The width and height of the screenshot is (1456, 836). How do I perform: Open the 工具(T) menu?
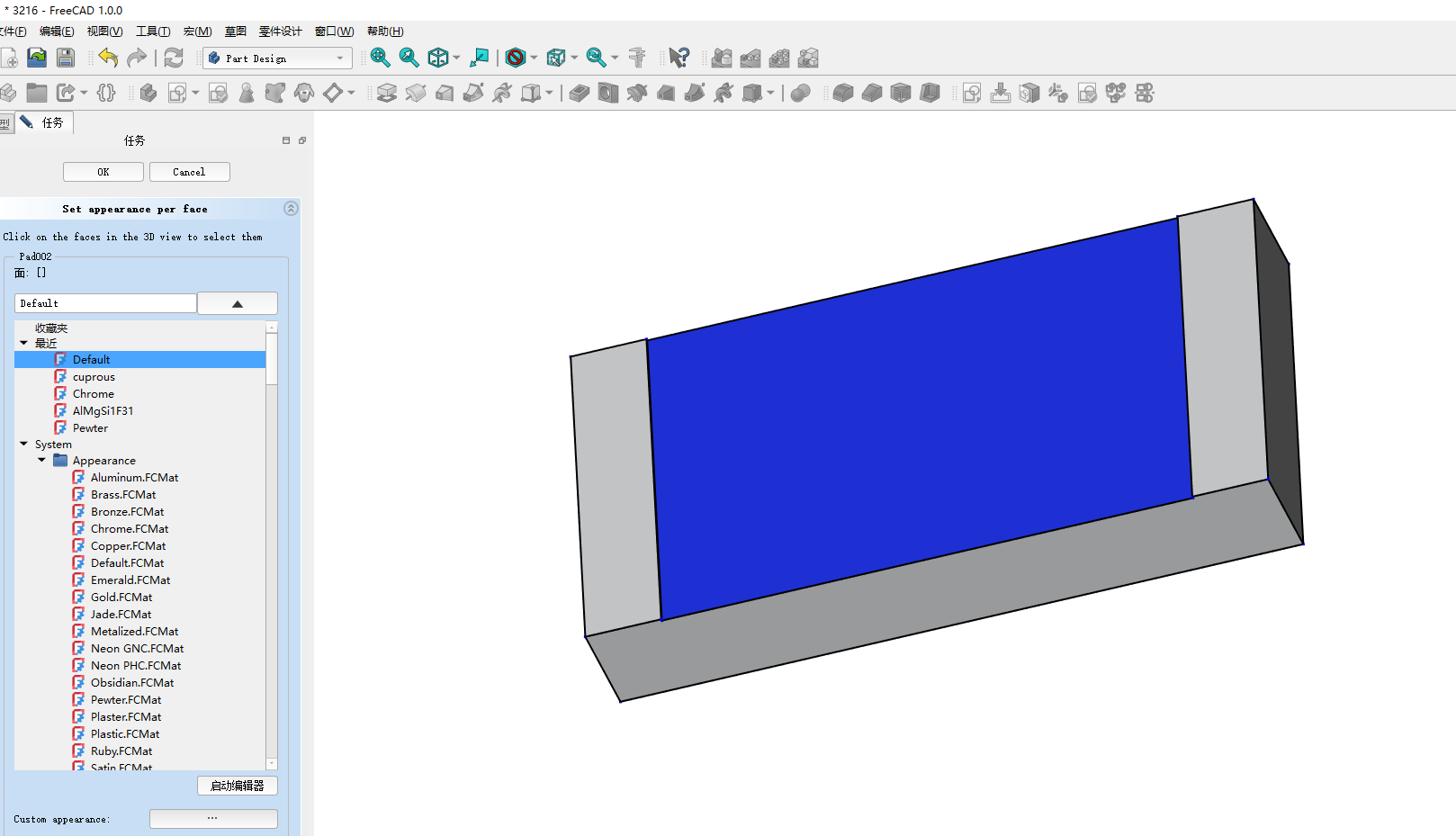pos(153,31)
